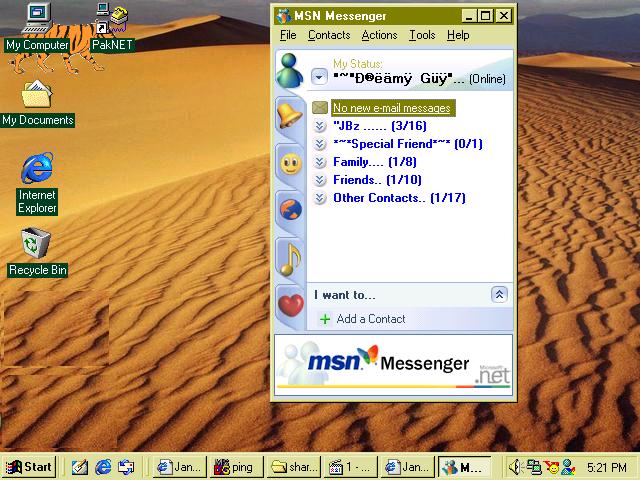Image resolution: width=640 pixels, height=480 pixels.
Task: Maximize the MSN Messenger window
Action: point(486,16)
